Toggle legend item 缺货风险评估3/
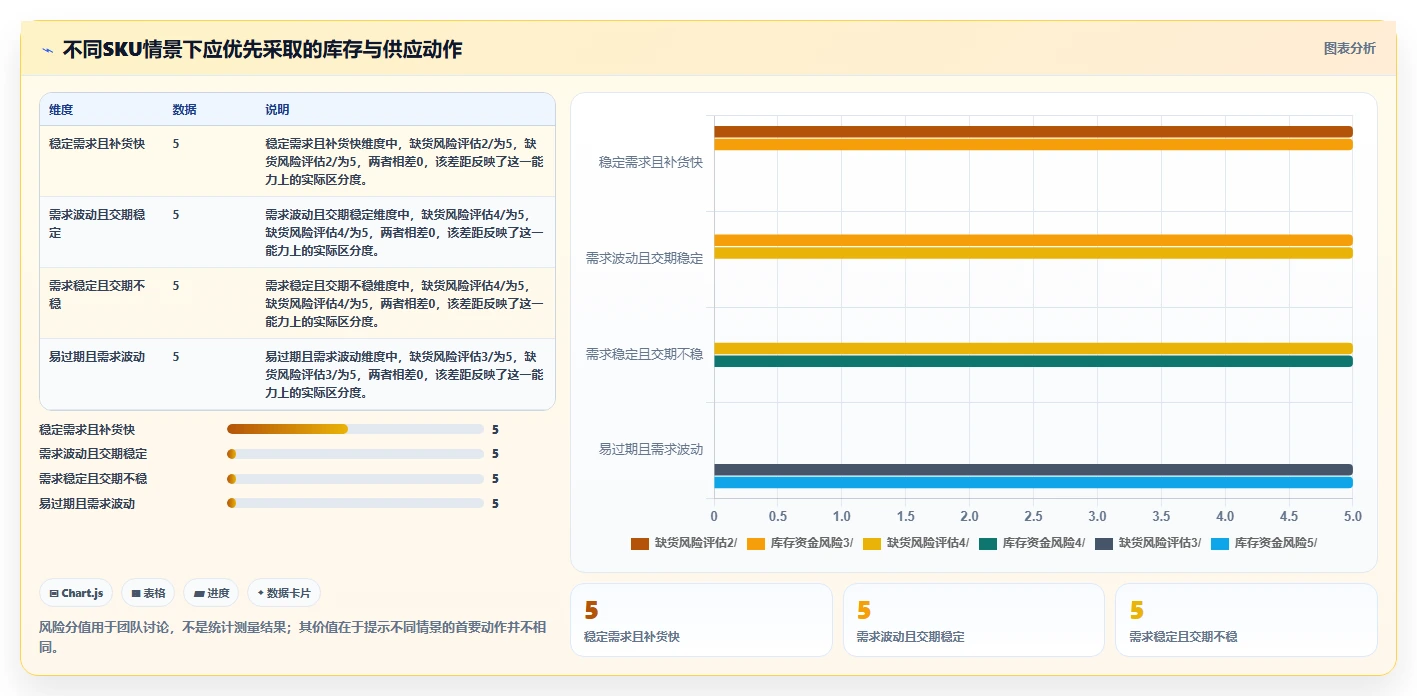 tap(1148, 543)
